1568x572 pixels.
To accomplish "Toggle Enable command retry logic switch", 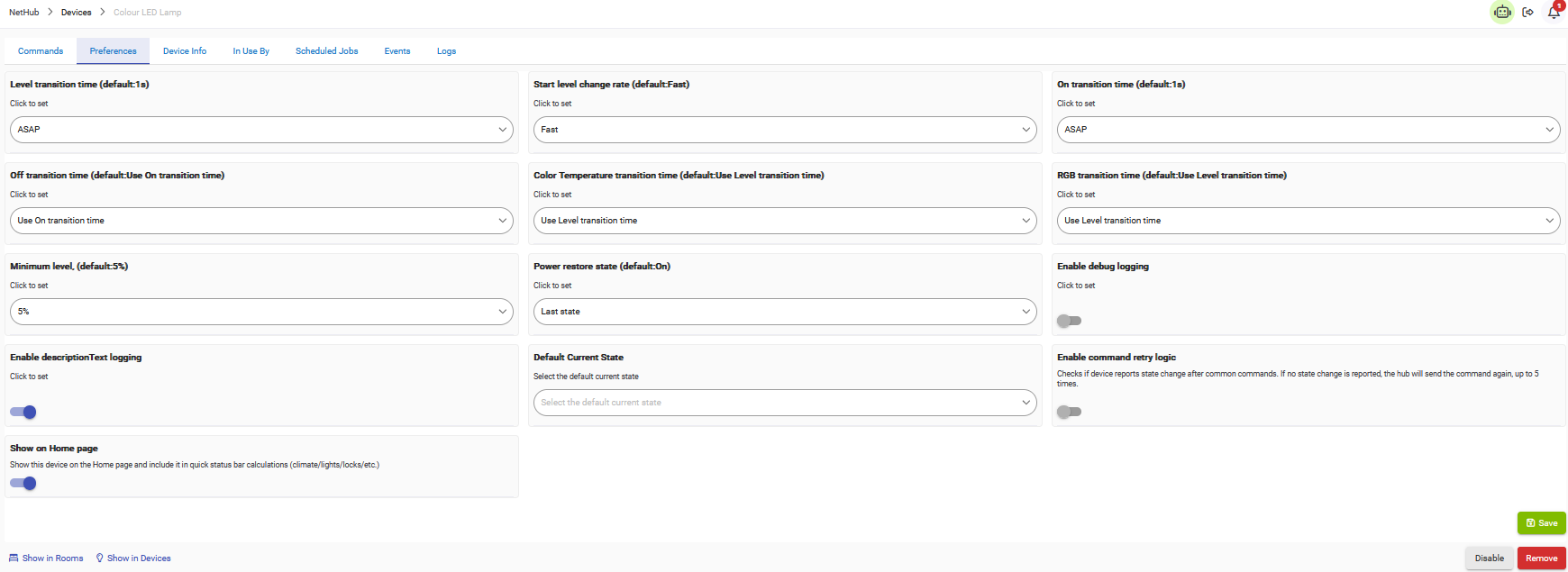I will pos(1069,412).
